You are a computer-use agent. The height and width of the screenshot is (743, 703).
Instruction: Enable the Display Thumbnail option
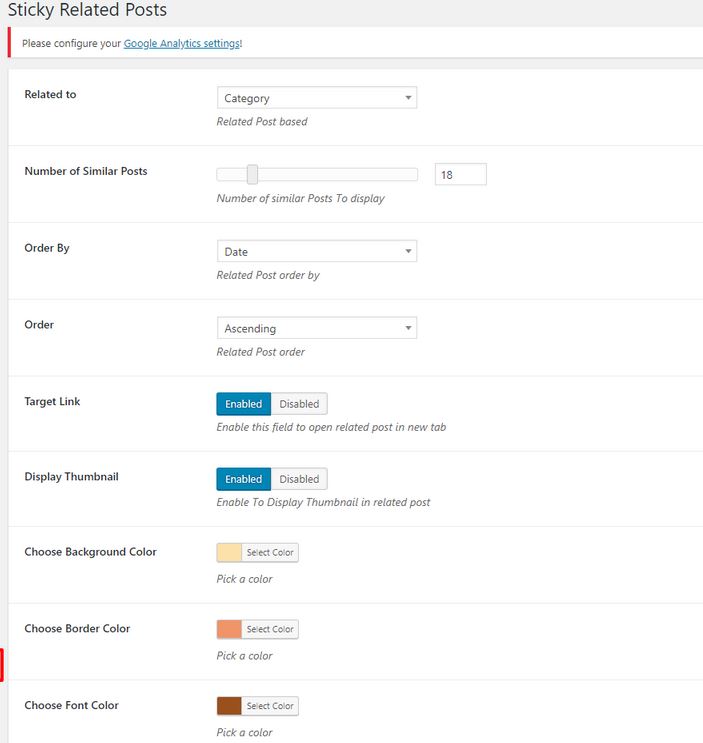(x=243, y=479)
